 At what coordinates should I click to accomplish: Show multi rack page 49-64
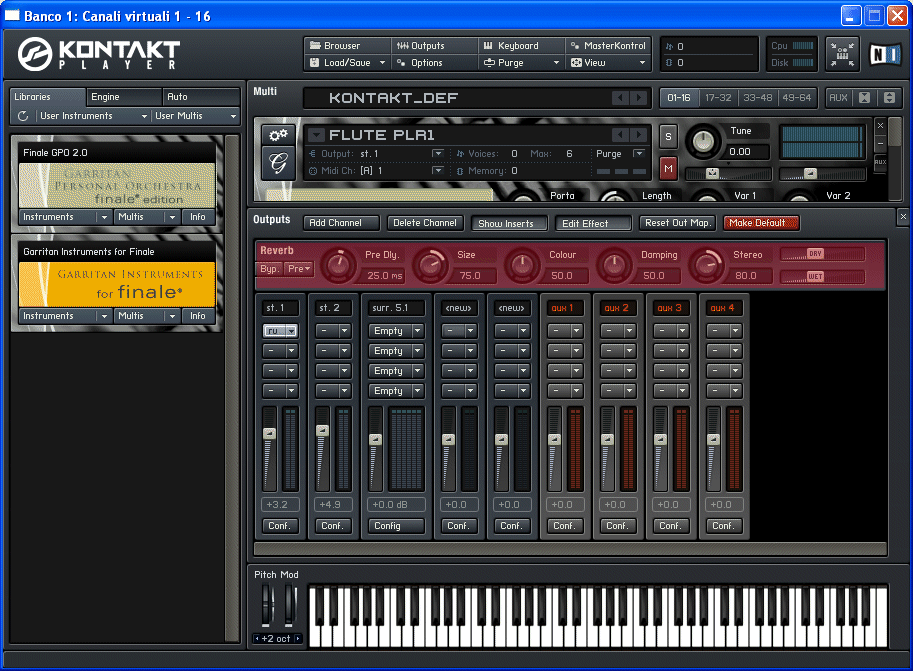(x=797, y=98)
